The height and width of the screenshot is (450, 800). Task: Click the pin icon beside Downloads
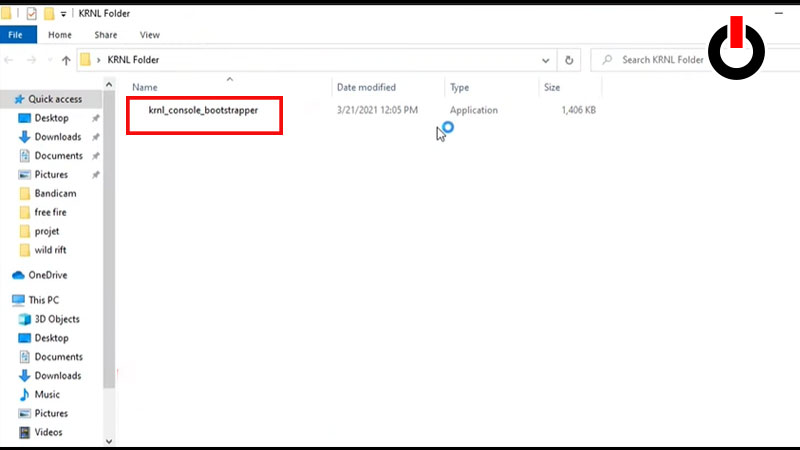click(95, 137)
